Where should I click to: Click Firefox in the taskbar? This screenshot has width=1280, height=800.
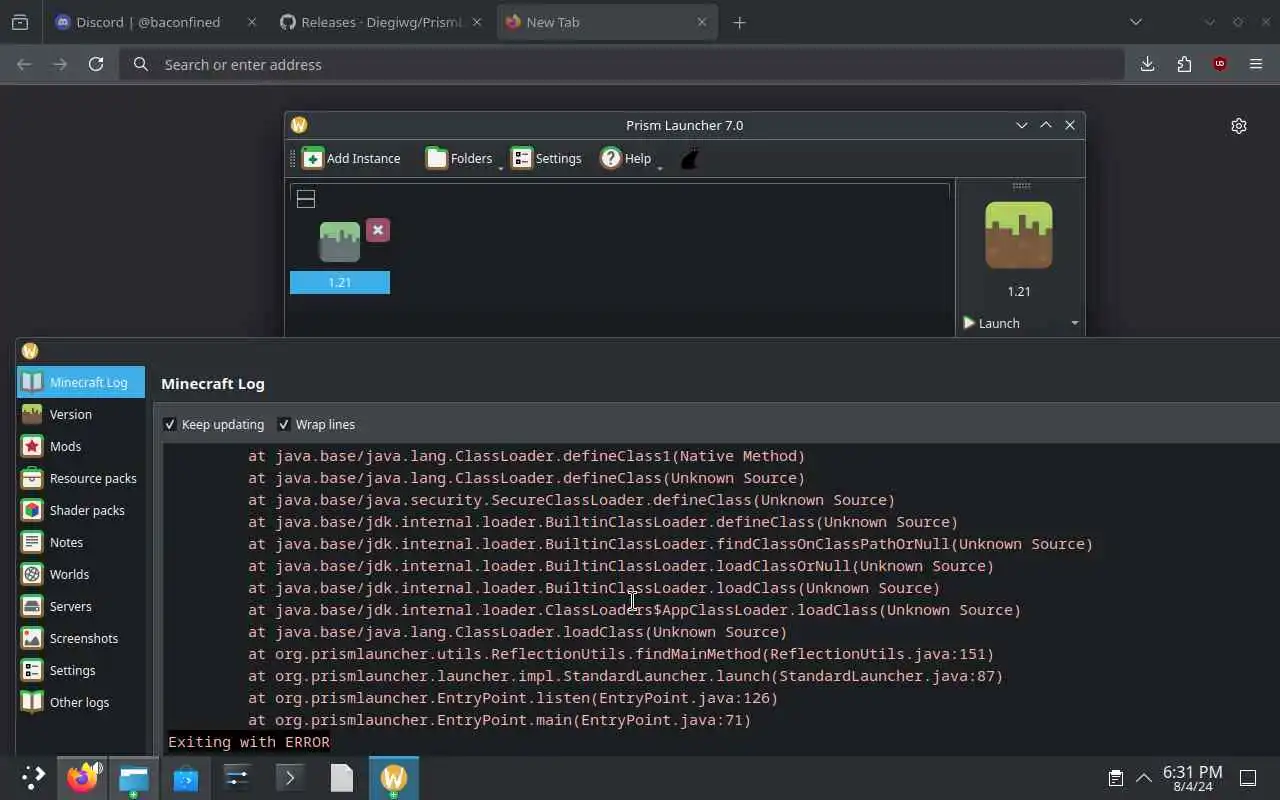[83, 777]
